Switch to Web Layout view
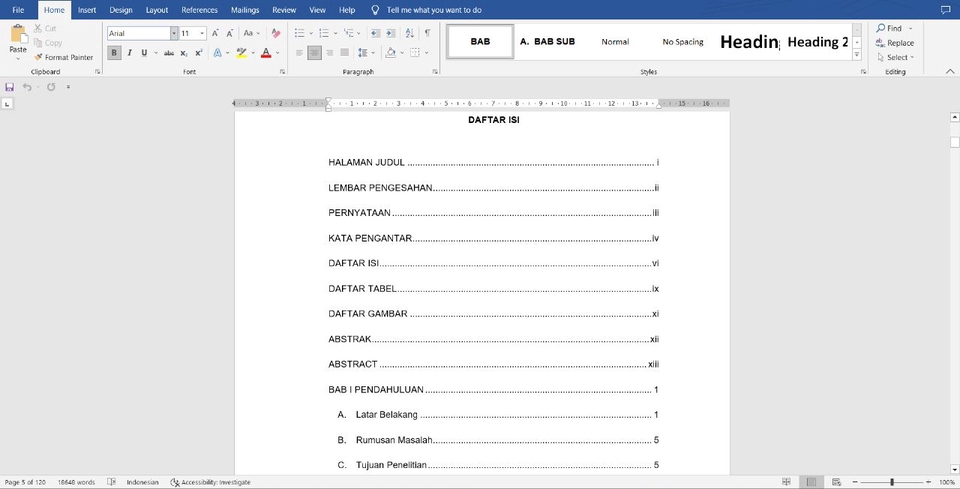960x489 pixels. (836, 482)
